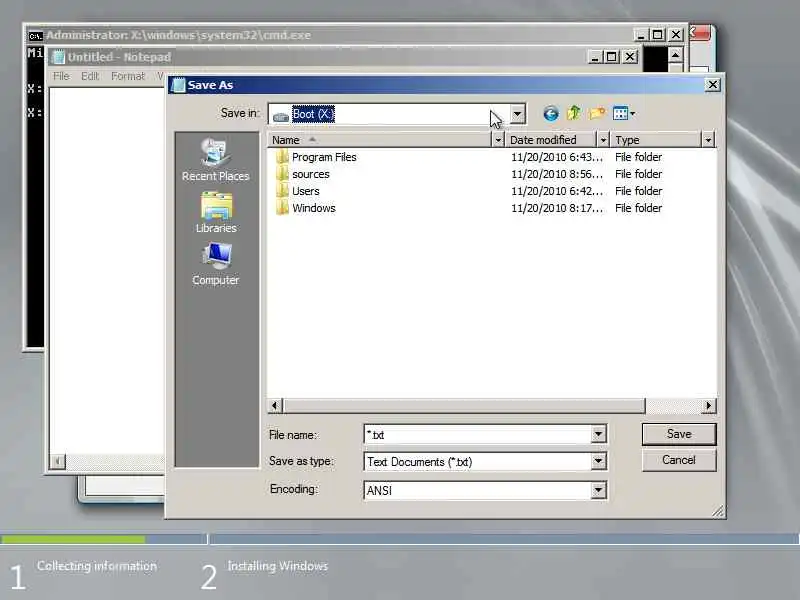Click the cmd.exe icon in the title bar
Viewport: 800px width, 600px height.
[35, 36]
